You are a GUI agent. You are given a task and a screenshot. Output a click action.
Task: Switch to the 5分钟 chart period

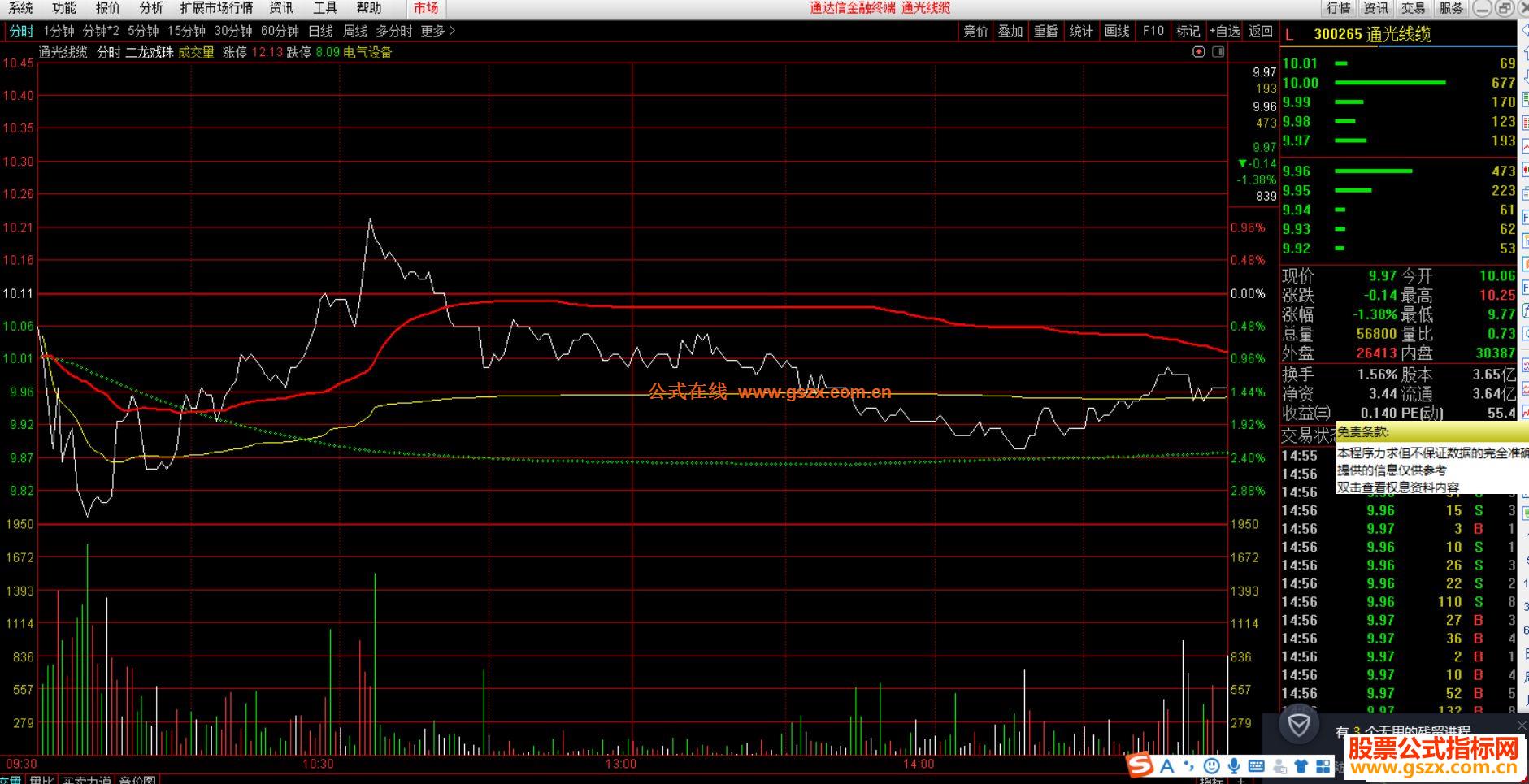(x=143, y=31)
